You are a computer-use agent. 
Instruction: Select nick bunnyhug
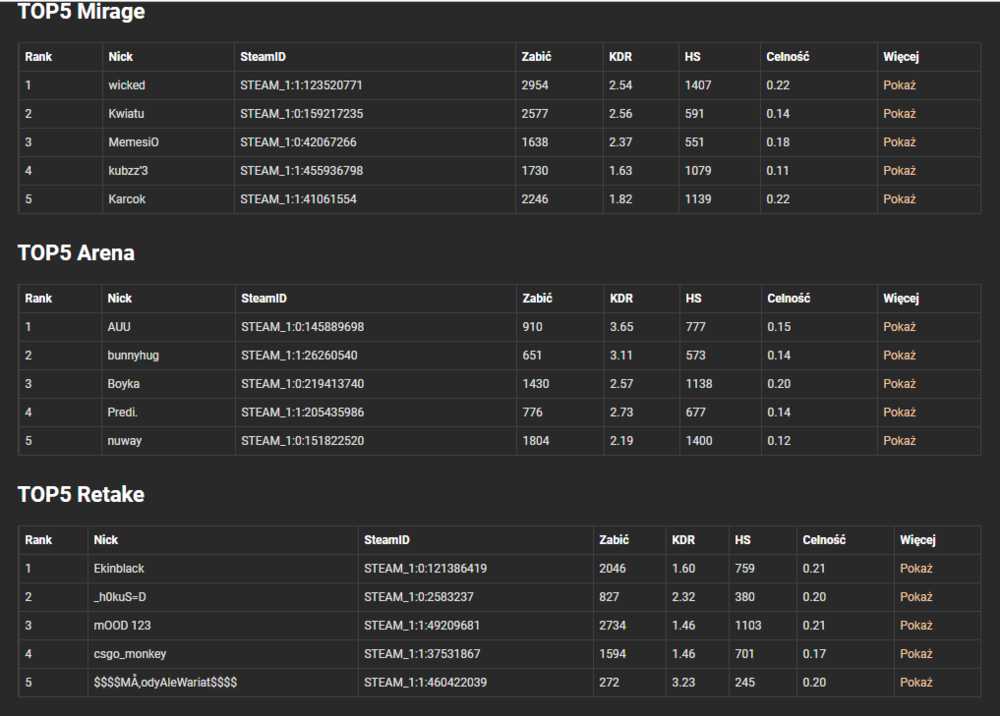[133, 356]
